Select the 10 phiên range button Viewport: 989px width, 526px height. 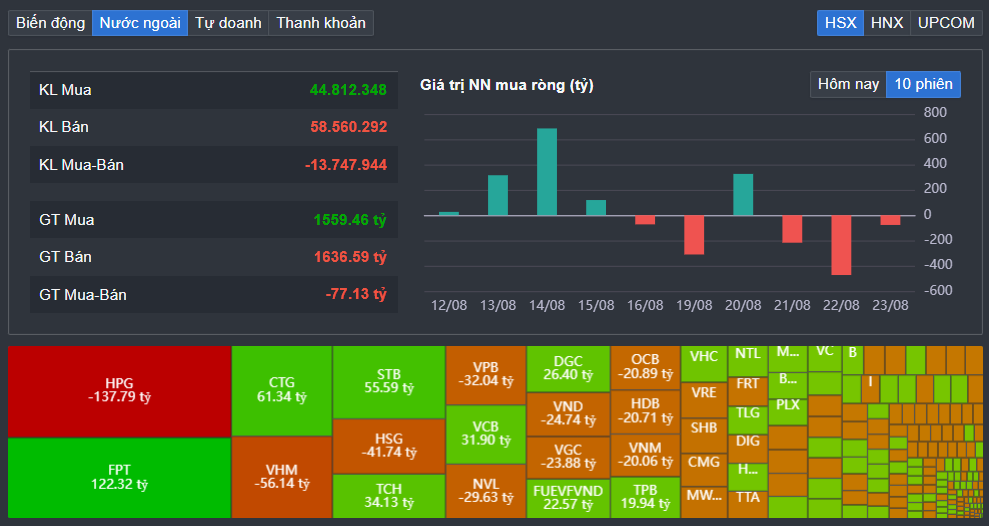[x=923, y=84]
